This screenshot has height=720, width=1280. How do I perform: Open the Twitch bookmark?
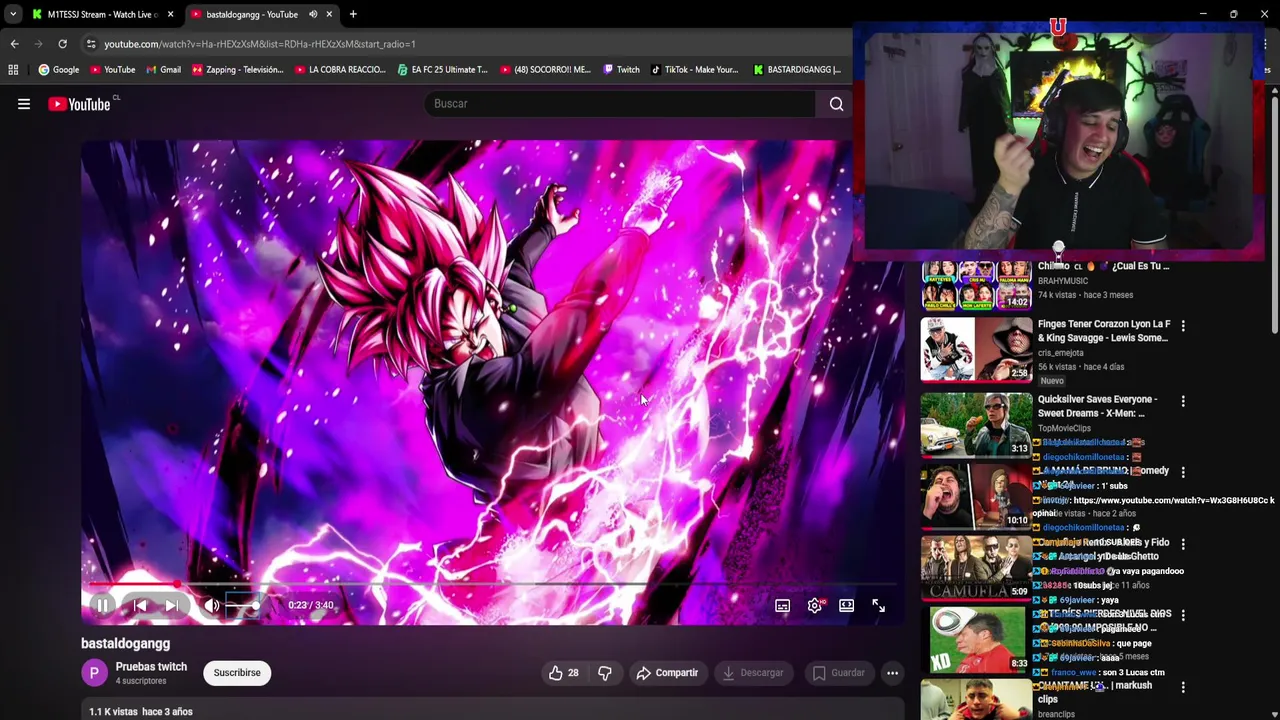tap(621, 70)
